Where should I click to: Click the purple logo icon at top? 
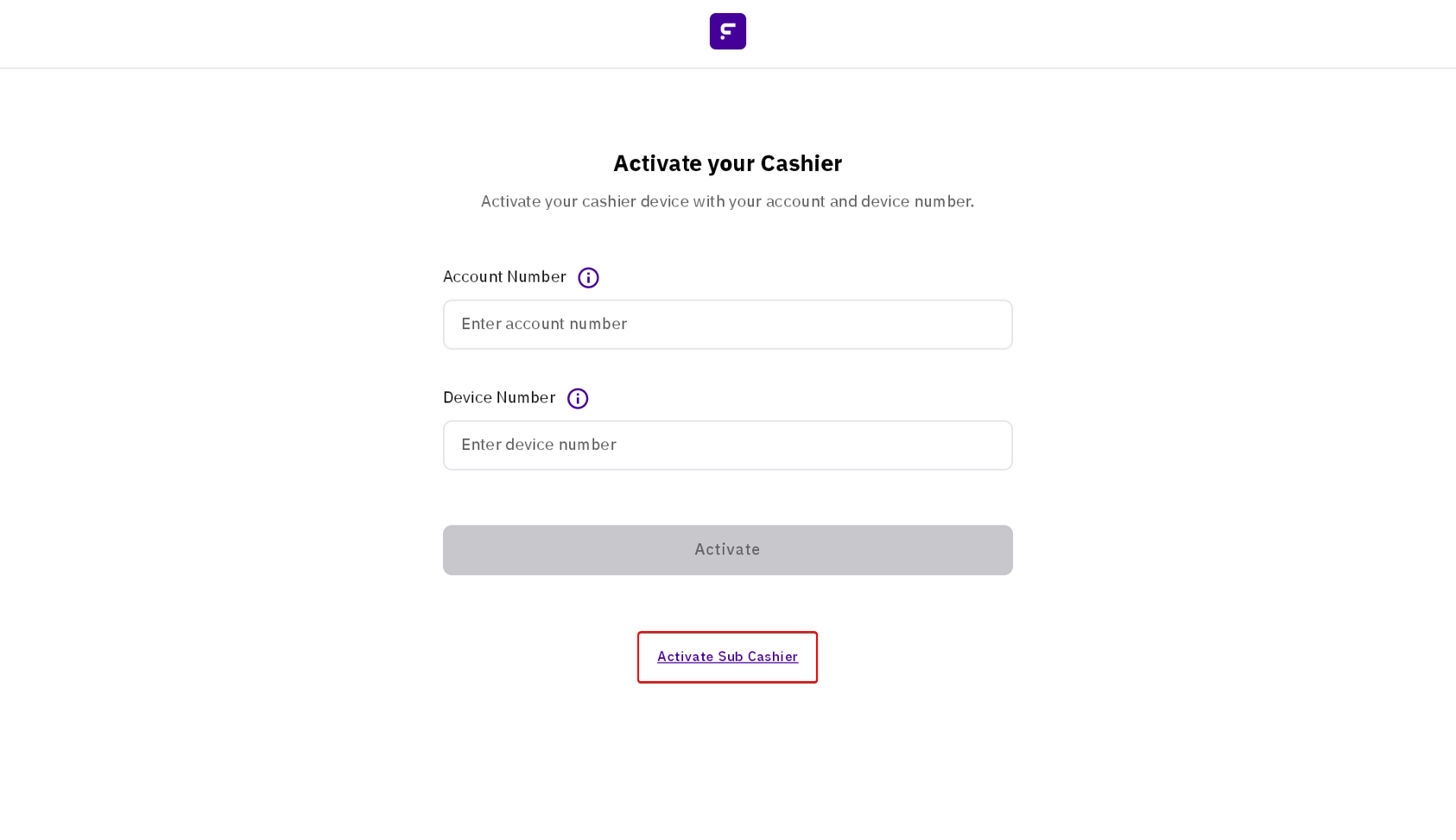tap(727, 31)
